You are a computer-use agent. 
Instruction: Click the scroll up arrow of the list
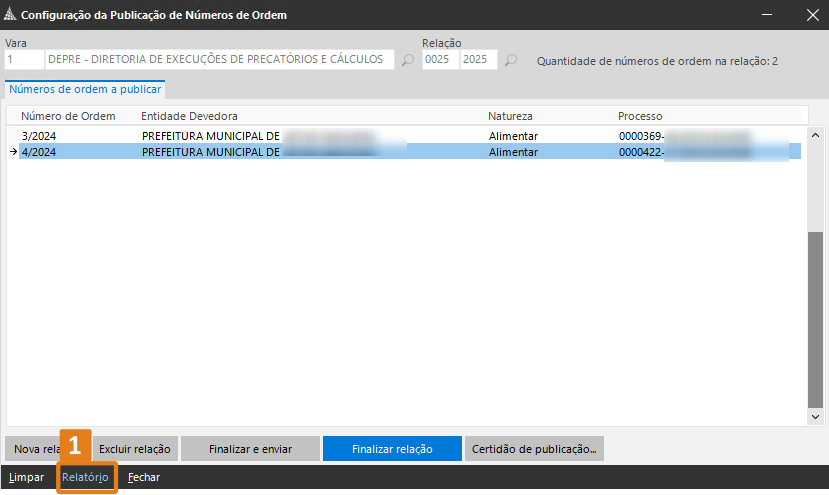(x=815, y=135)
